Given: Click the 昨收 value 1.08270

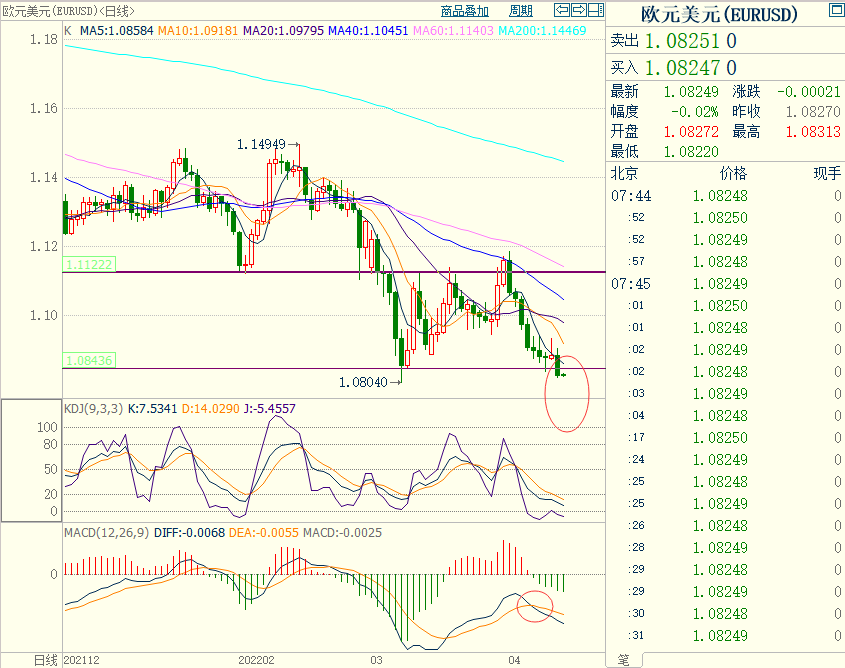Looking at the screenshot, I should point(813,112).
